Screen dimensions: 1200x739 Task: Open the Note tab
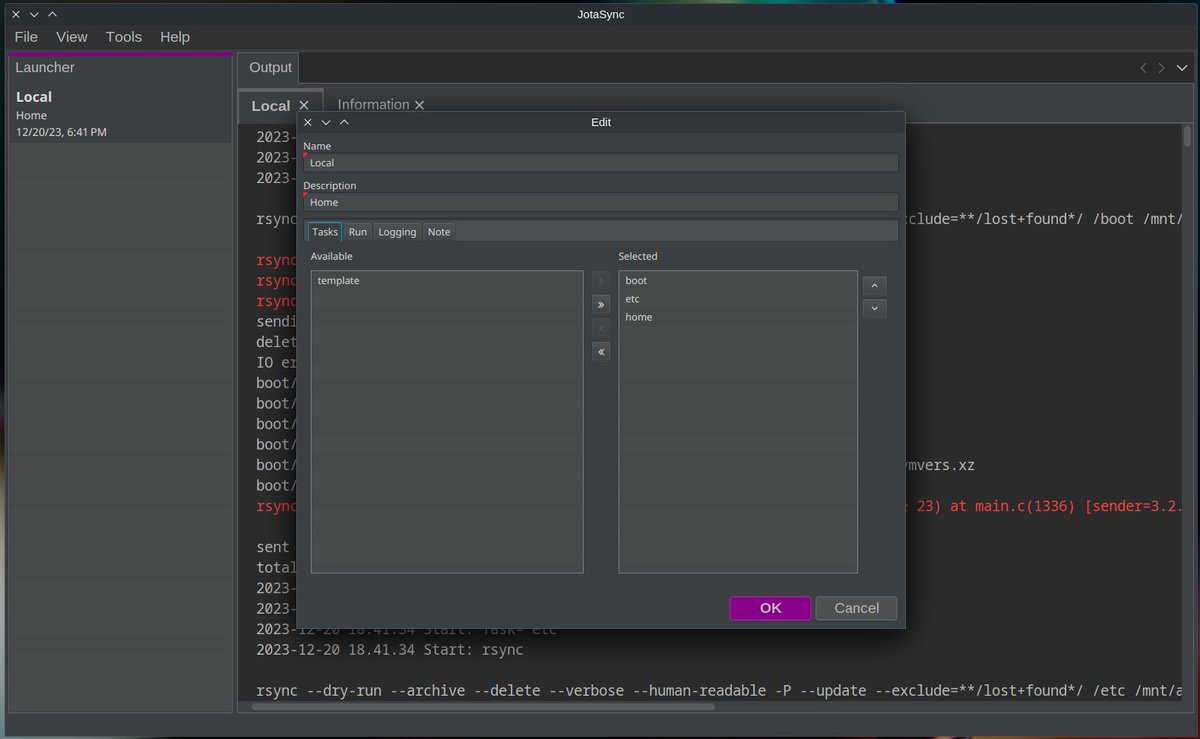click(x=438, y=231)
